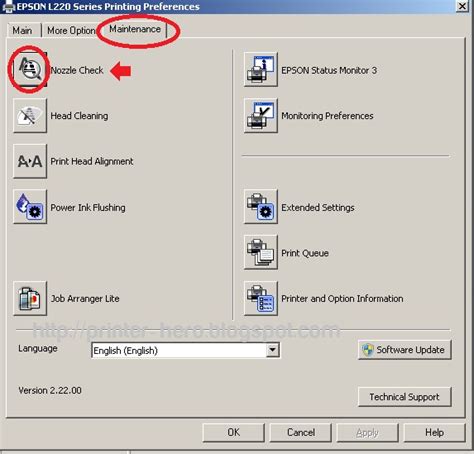The height and width of the screenshot is (454, 474).
Task: Click the "Language" label text
Action: point(38,348)
